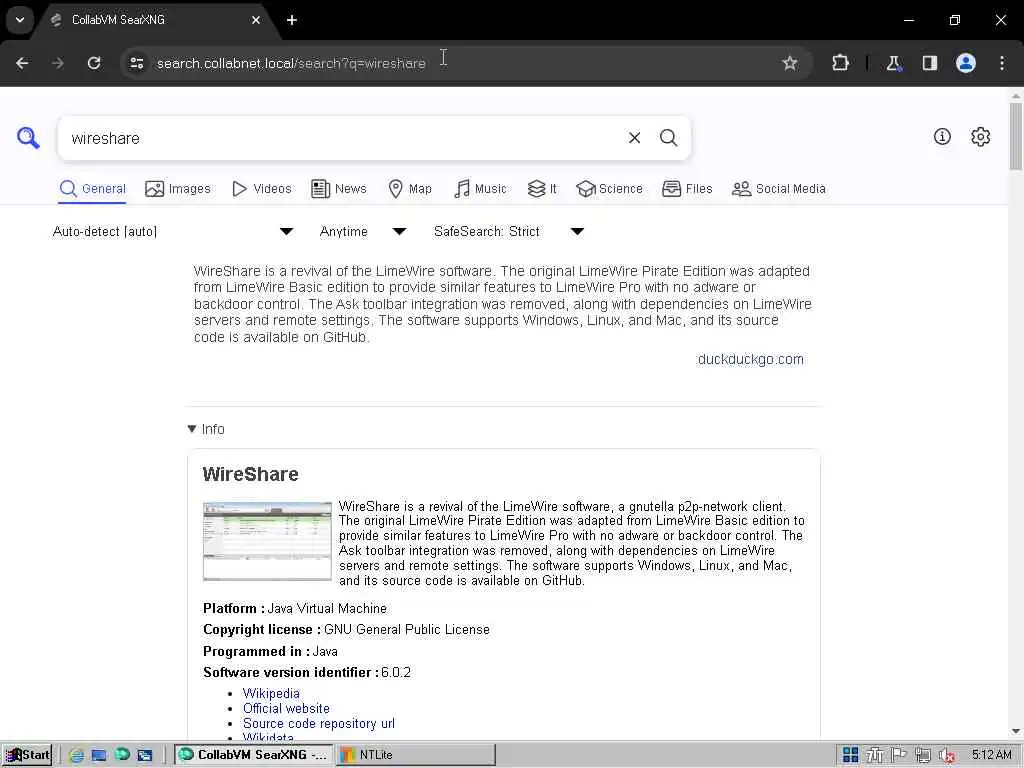
Task: Open the Chrome profile avatar
Action: (965, 63)
